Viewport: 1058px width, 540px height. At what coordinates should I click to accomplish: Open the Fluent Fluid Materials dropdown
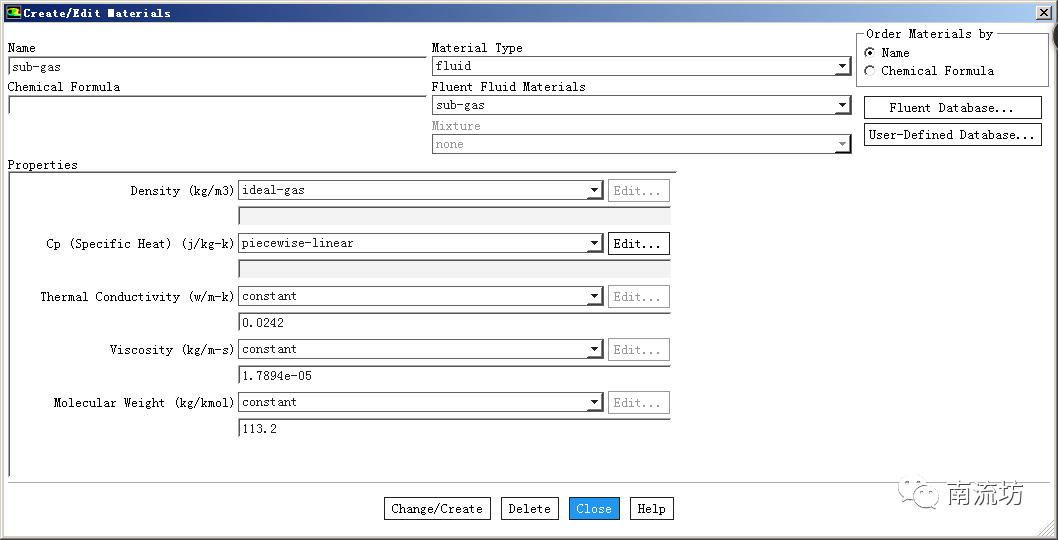641,105
